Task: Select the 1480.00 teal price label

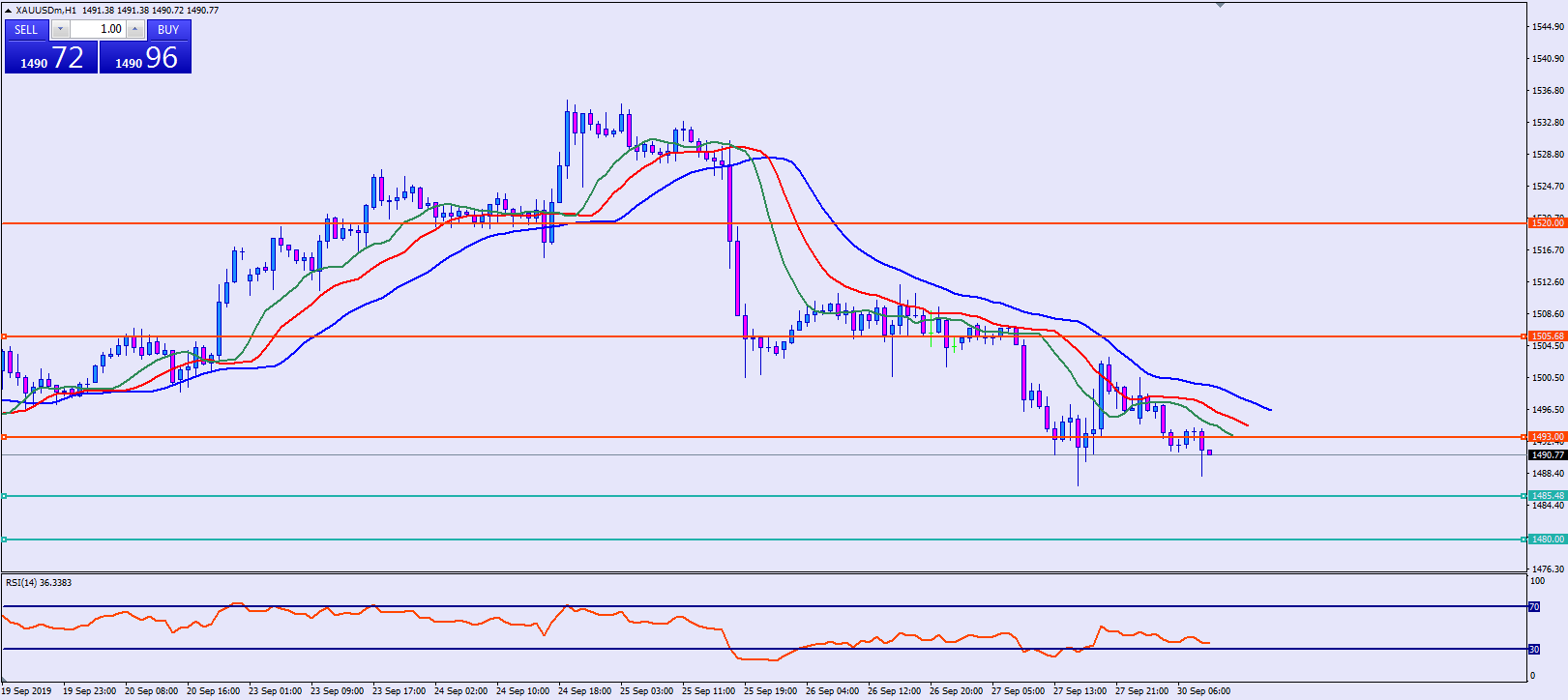Action: pyautogui.click(x=1547, y=540)
